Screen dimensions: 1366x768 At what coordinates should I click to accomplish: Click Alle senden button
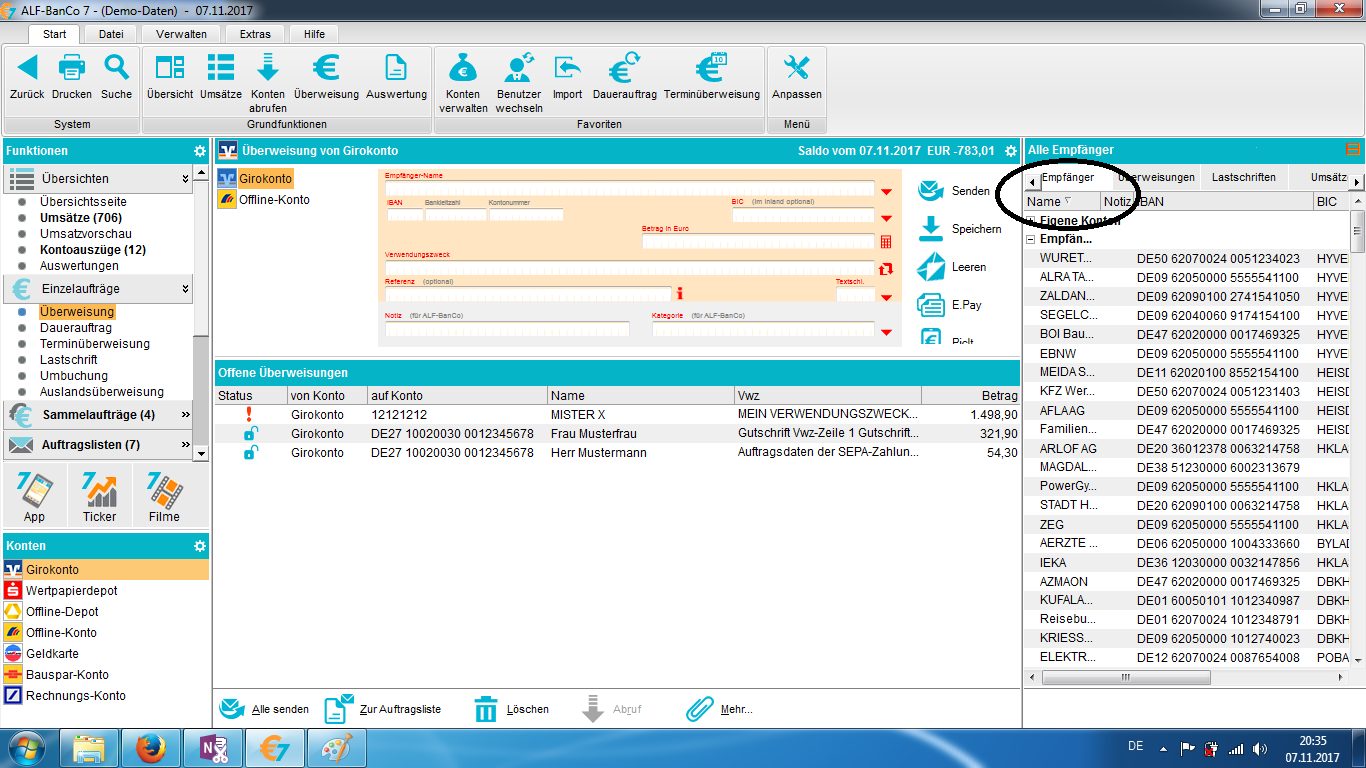[264, 709]
